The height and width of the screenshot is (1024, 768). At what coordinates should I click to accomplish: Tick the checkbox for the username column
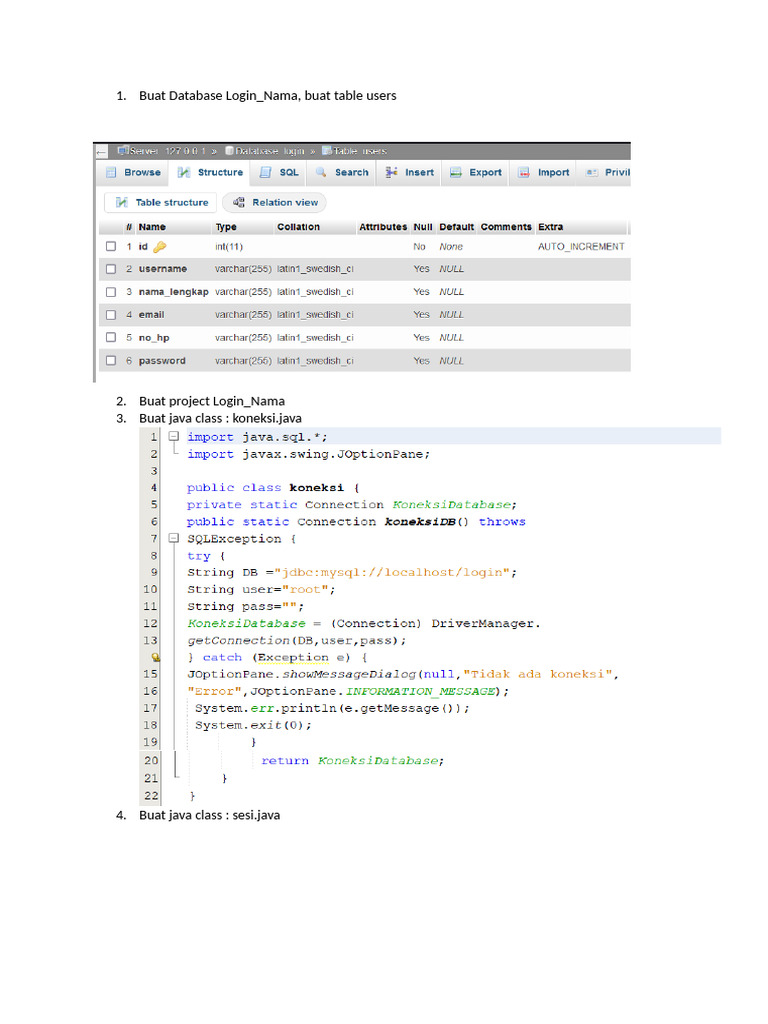[x=111, y=269]
